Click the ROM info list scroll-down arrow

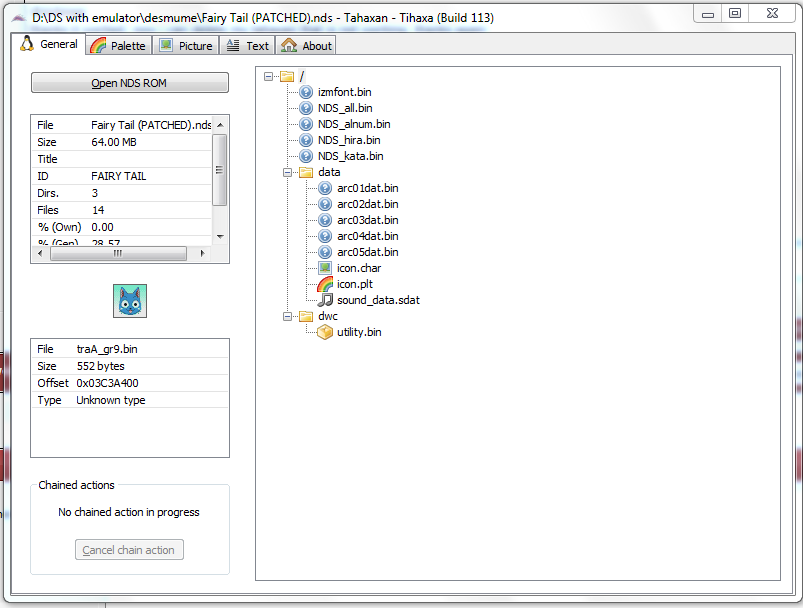click(220, 237)
